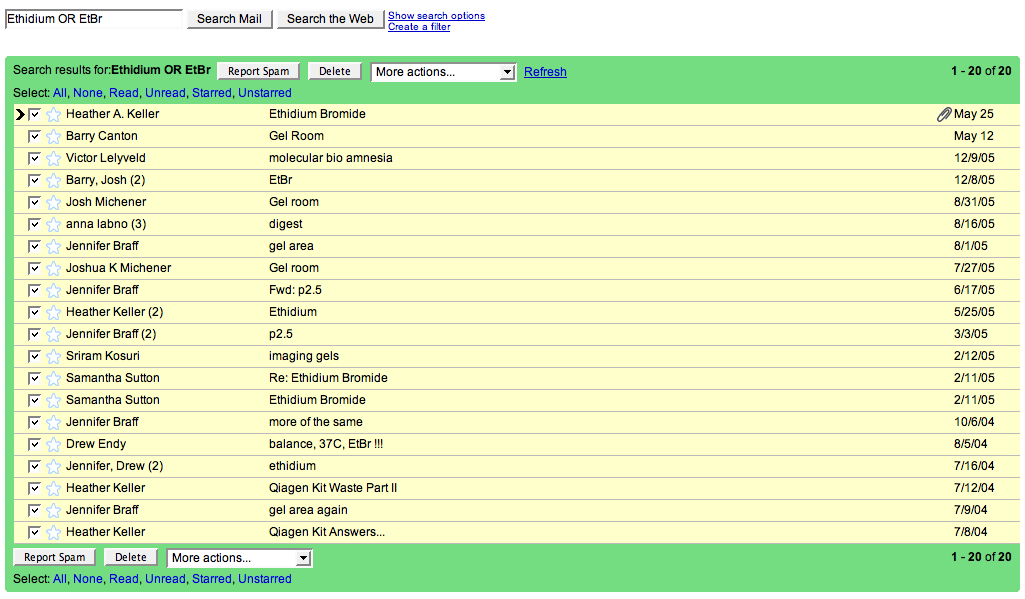Image resolution: width=1025 pixels, height=599 pixels.
Task: Click the Refresh link
Action: point(545,72)
